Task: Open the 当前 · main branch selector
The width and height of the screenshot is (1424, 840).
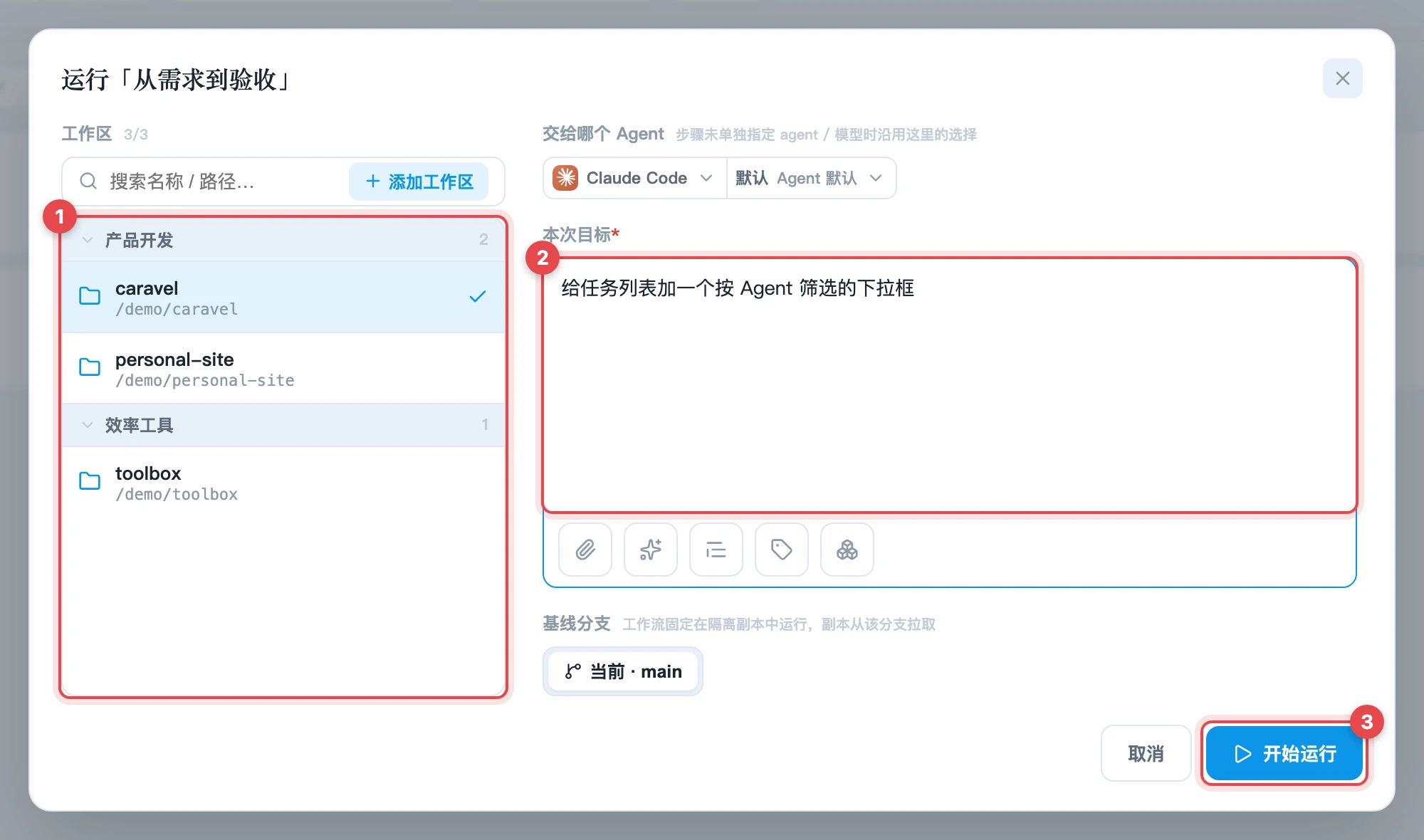Action: click(623, 671)
